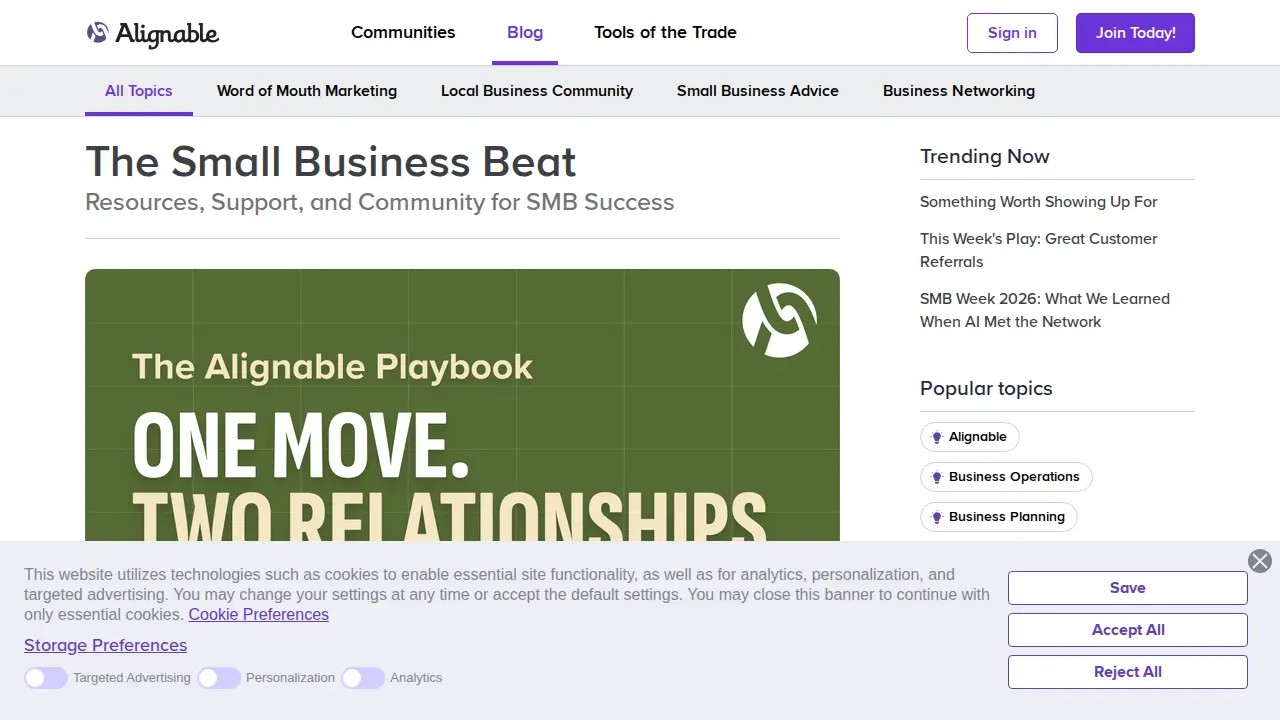Image resolution: width=1280 pixels, height=720 pixels.
Task: Open Tools of the Trade menu
Action: click(x=665, y=32)
